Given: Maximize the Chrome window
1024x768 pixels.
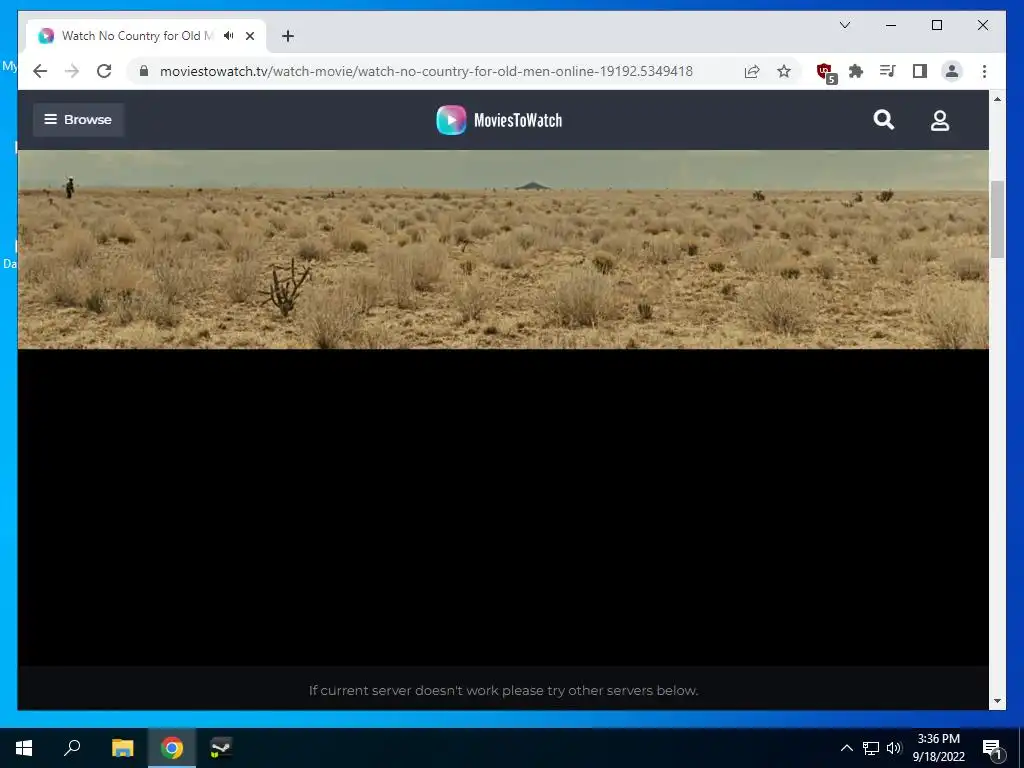Looking at the screenshot, I should click(x=936, y=25).
